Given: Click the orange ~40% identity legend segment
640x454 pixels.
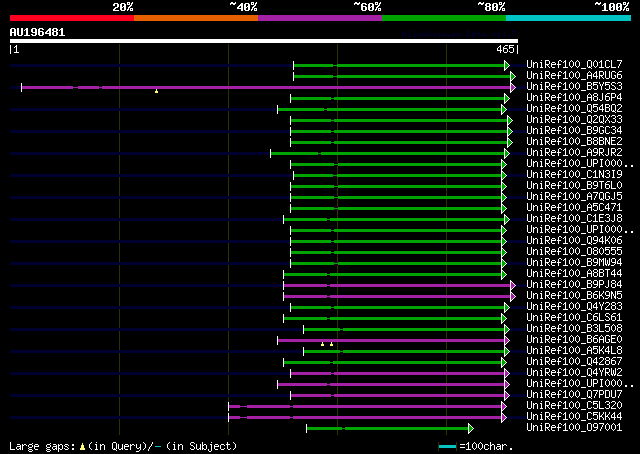Looking at the screenshot, I should point(195,18).
